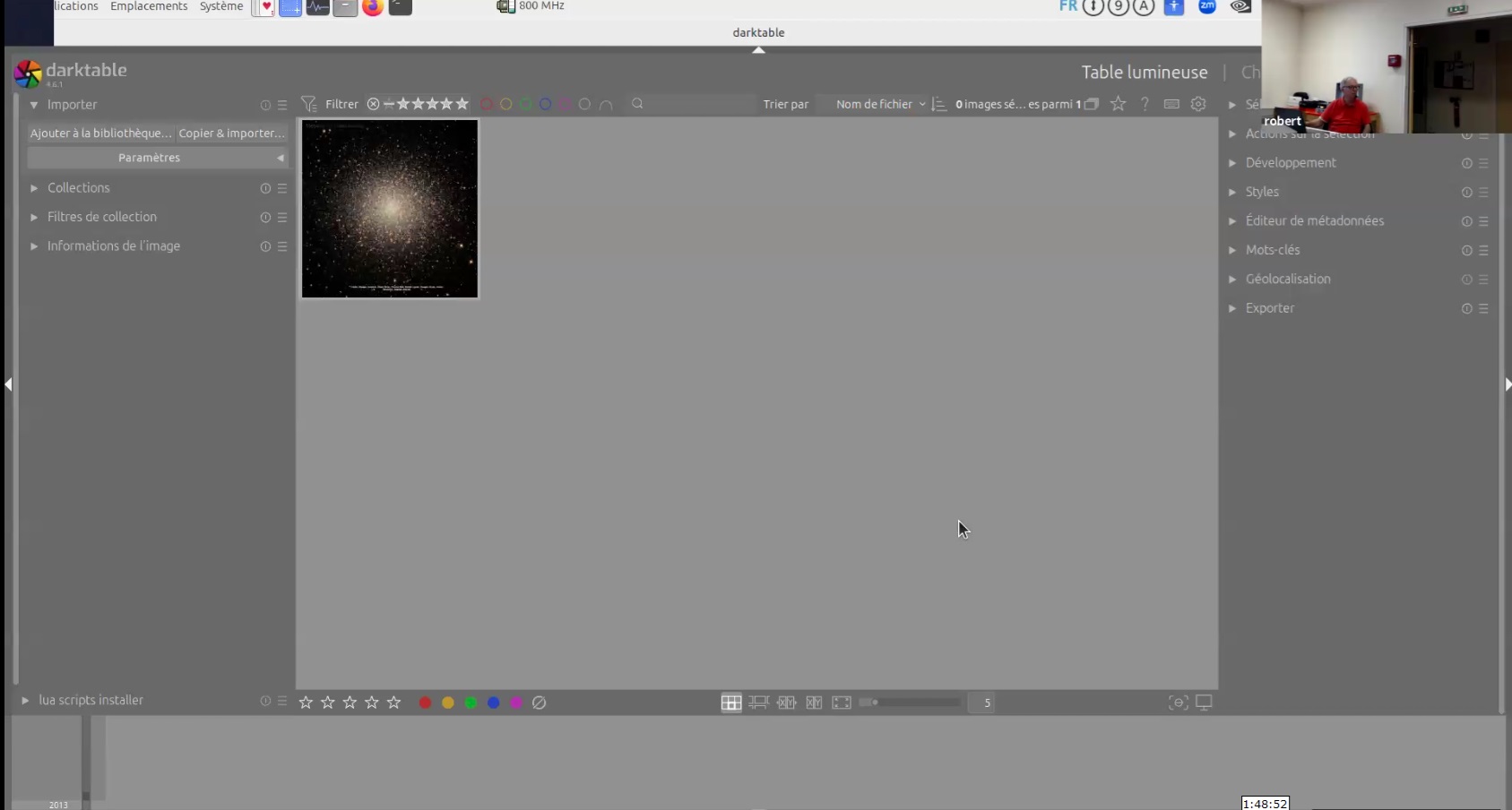
Task: Open the system monitor applet in the top panel
Action: [317, 7]
